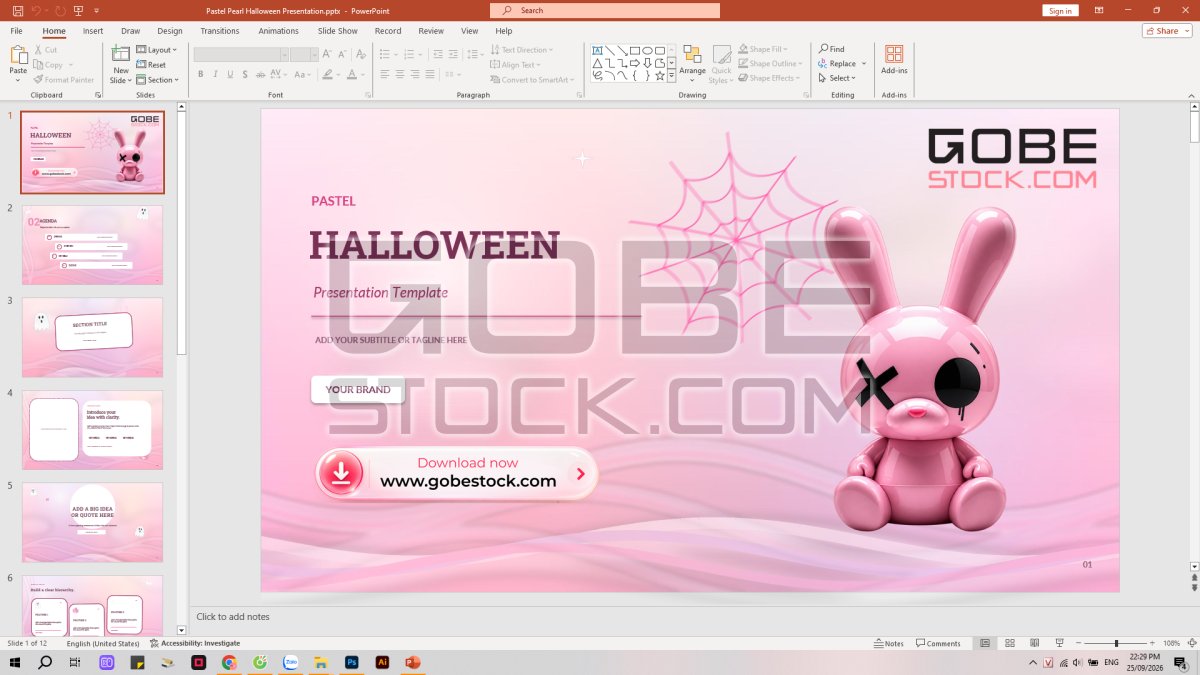Toggle Italic formatting
Screen dimensions: 1200x675
(216, 74)
